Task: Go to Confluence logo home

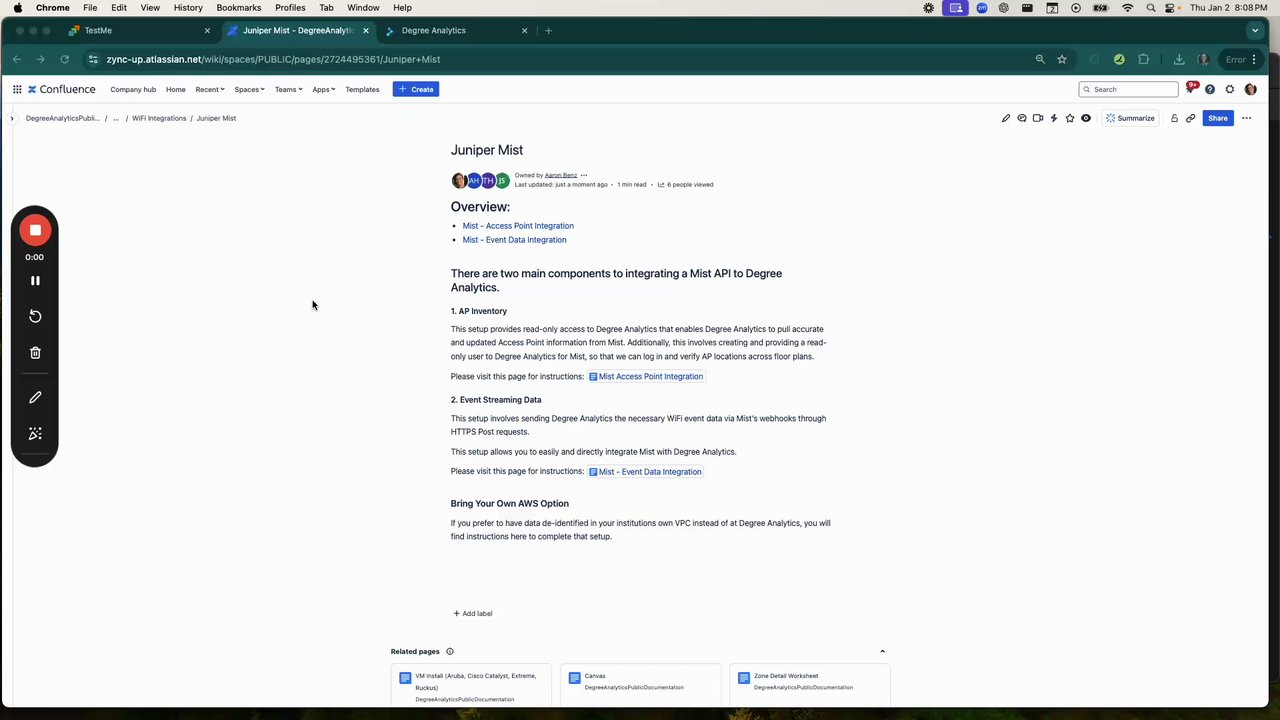Action: [62, 89]
